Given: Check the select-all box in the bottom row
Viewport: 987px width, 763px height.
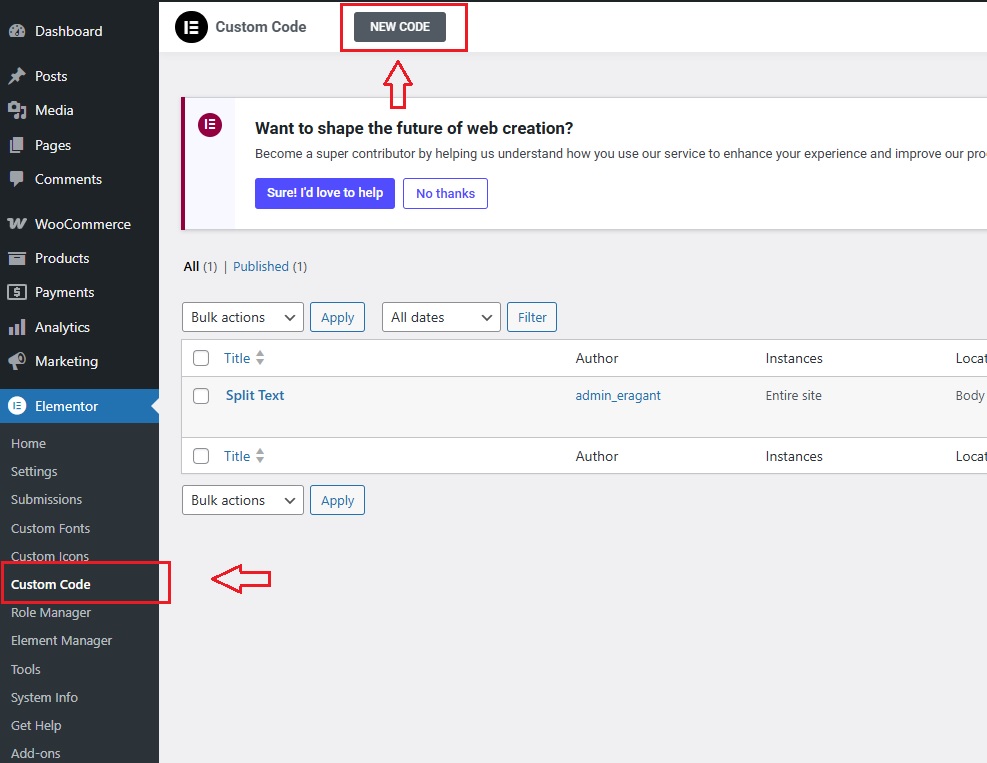Looking at the screenshot, I should pyautogui.click(x=201, y=455).
